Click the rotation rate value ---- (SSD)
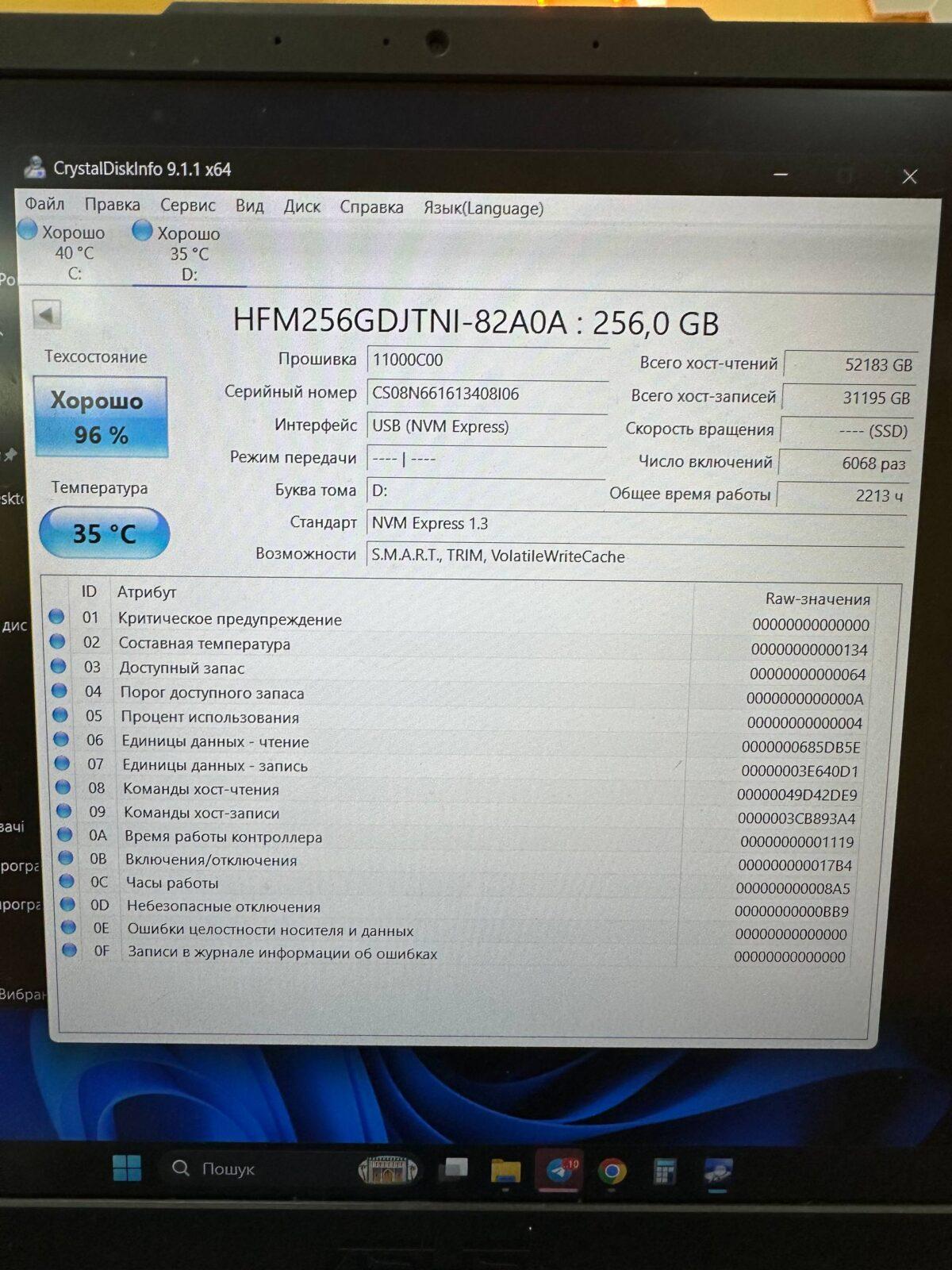952x1270 pixels. click(846, 431)
